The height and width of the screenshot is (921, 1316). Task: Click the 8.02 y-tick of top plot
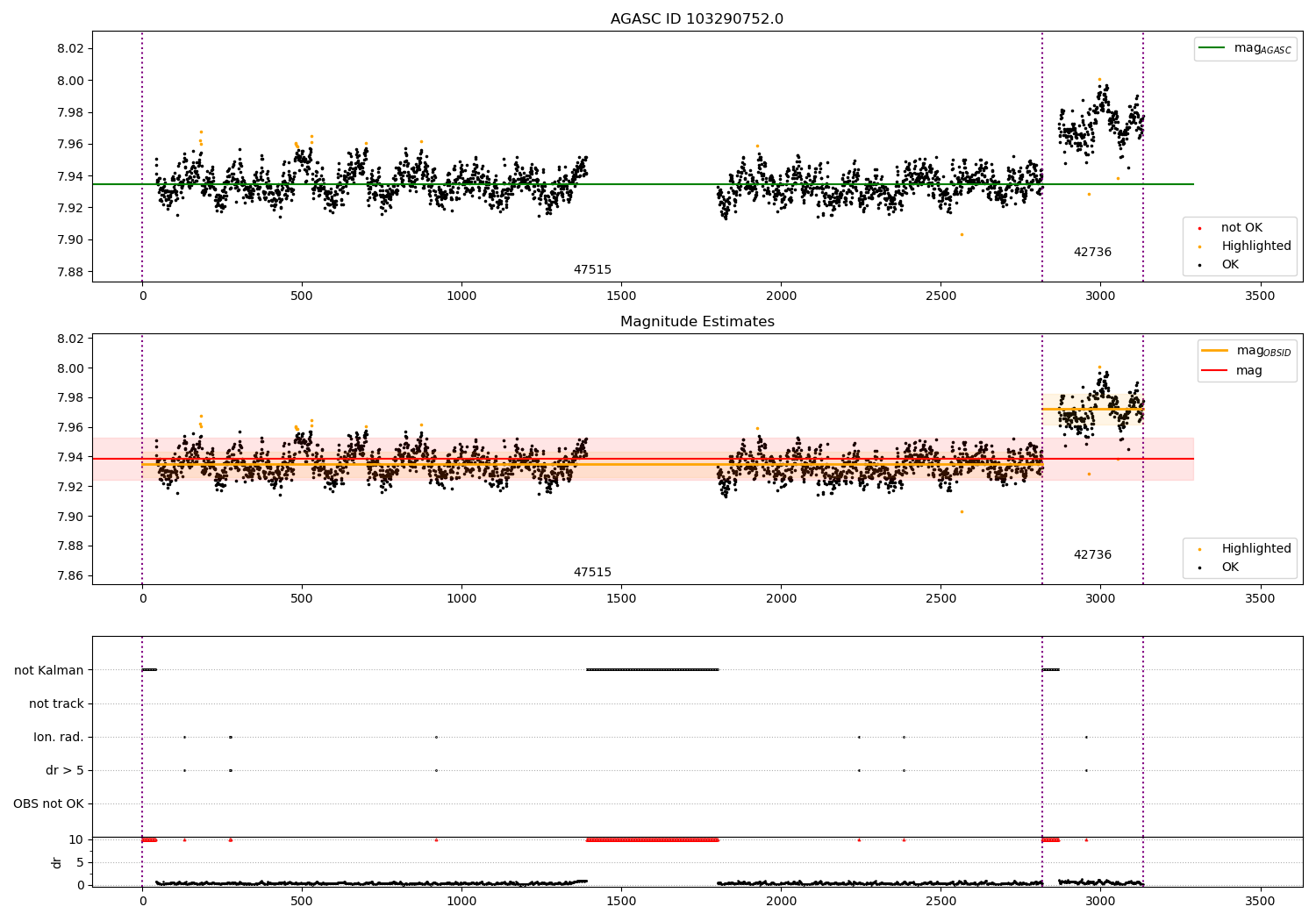tap(70, 48)
